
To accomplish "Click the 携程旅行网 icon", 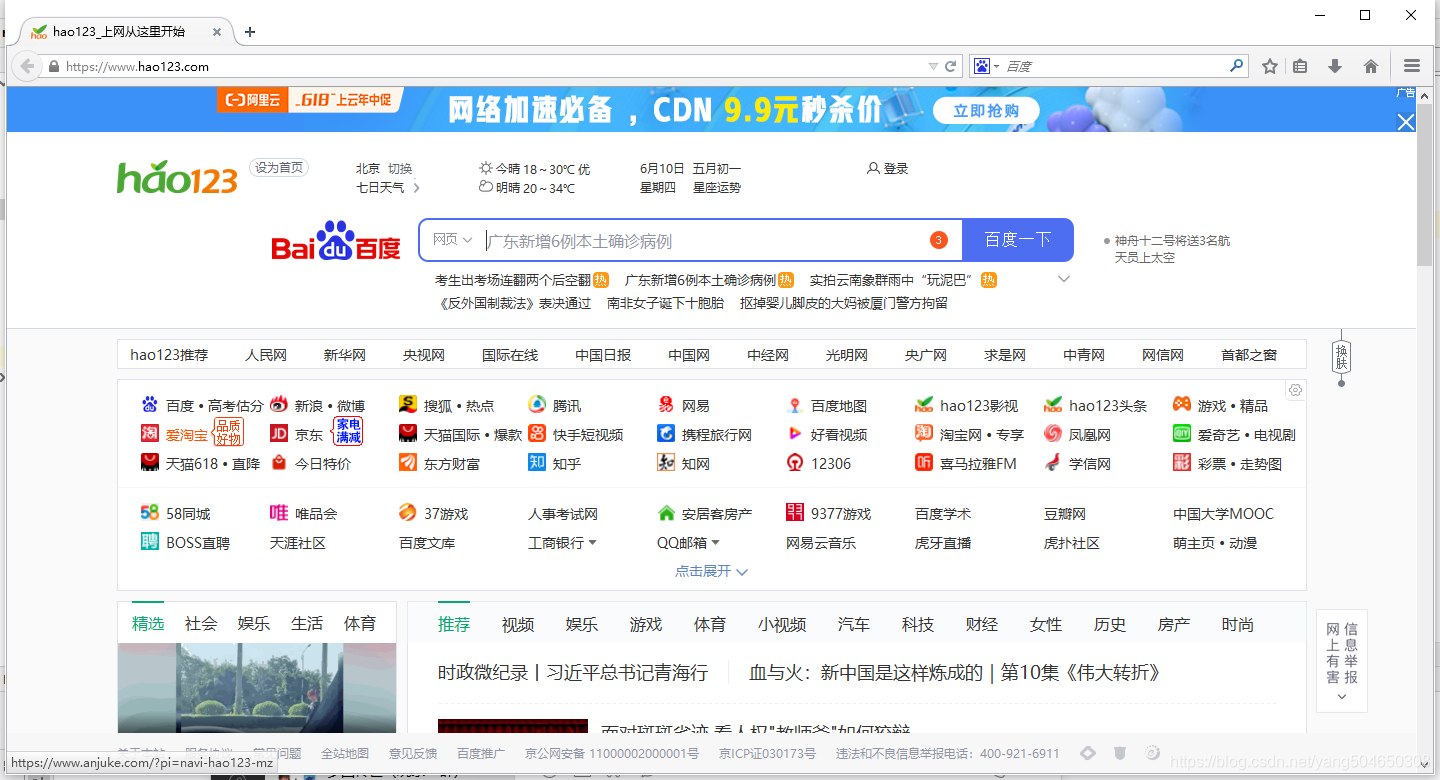I will tap(666, 434).
